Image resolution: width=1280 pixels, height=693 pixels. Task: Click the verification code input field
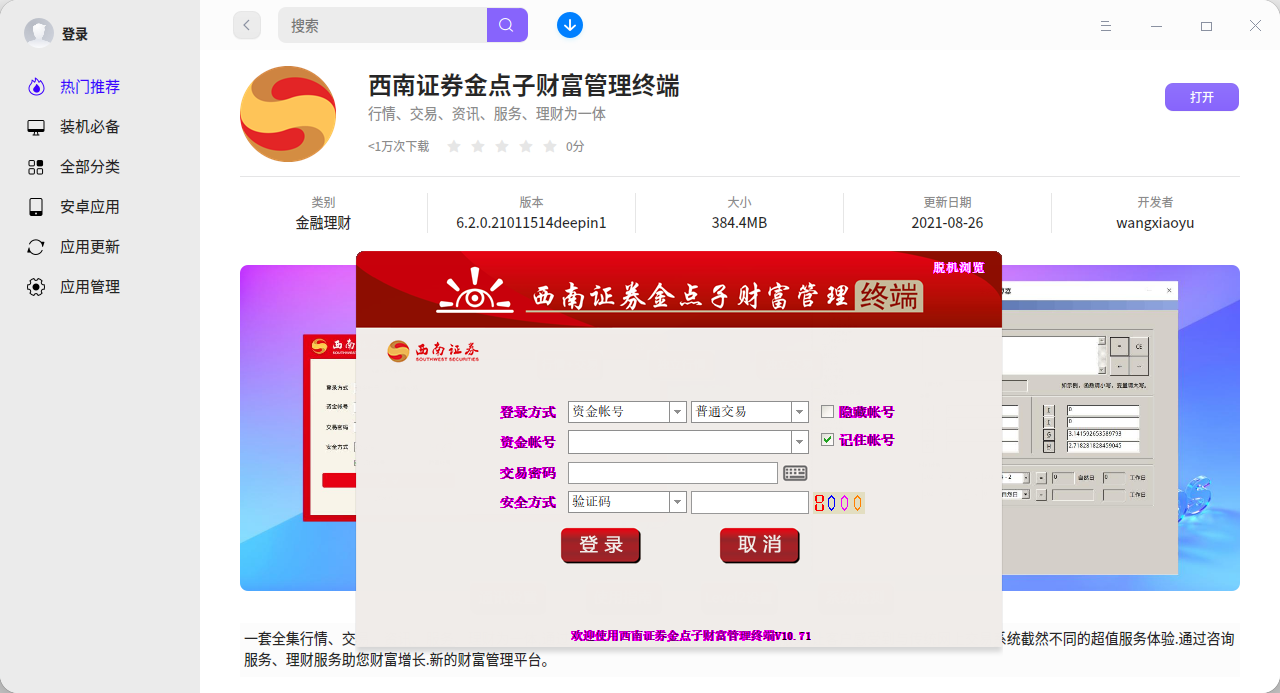pos(749,502)
